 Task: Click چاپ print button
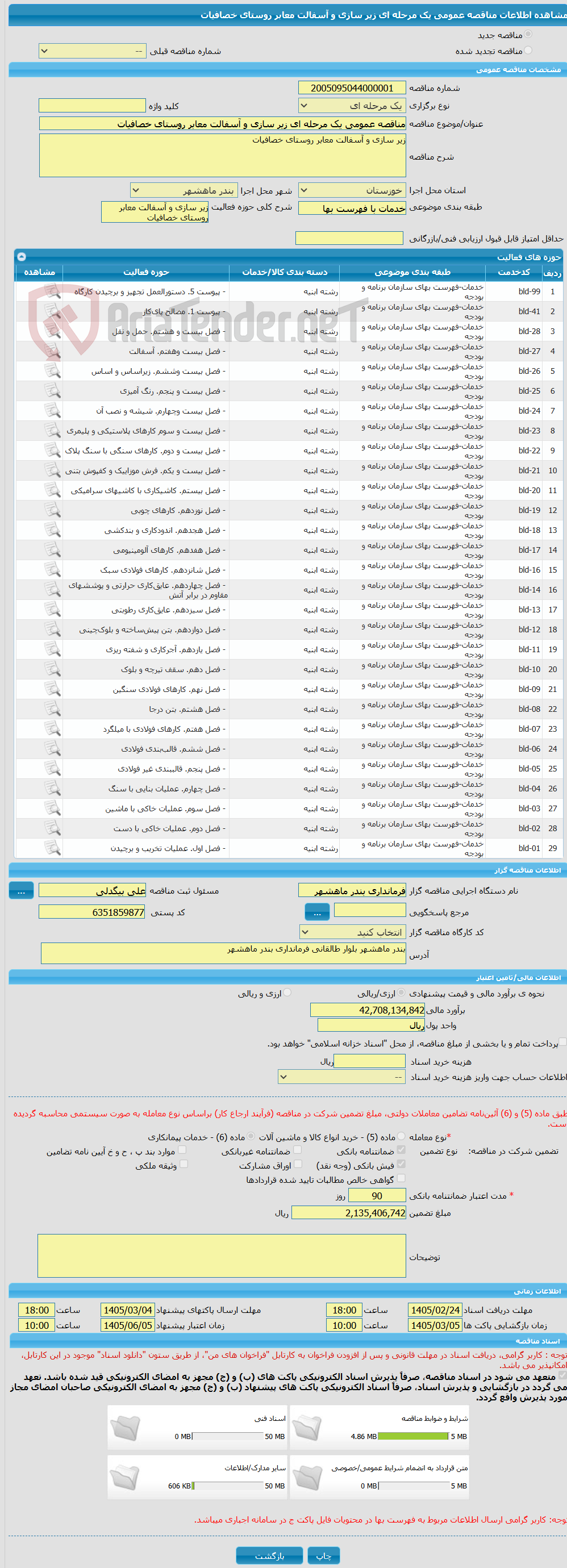point(323,1556)
